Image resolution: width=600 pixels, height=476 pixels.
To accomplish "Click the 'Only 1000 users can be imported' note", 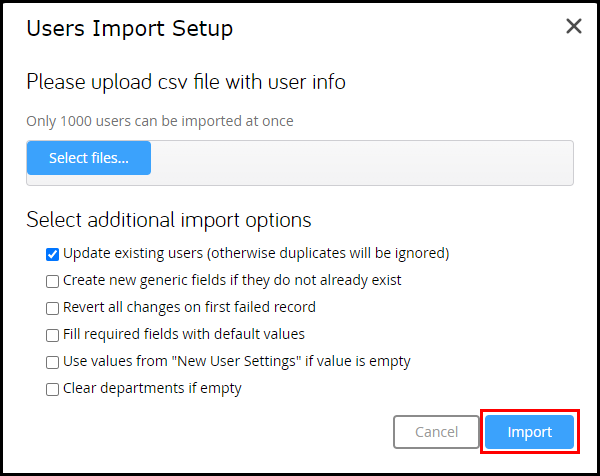I will point(160,121).
